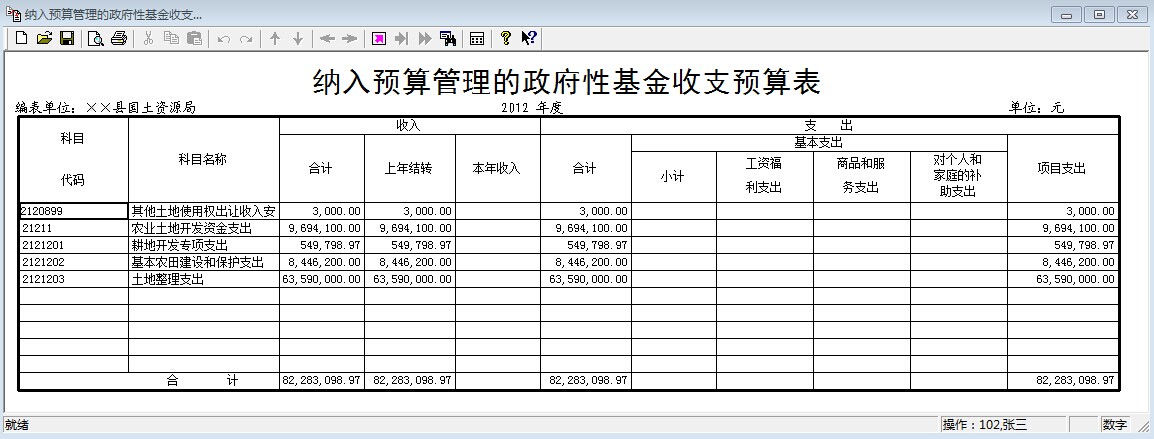The width and height of the screenshot is (1154, 439).
Task: Open a file with the folder icon
Action: pos(44,38)
